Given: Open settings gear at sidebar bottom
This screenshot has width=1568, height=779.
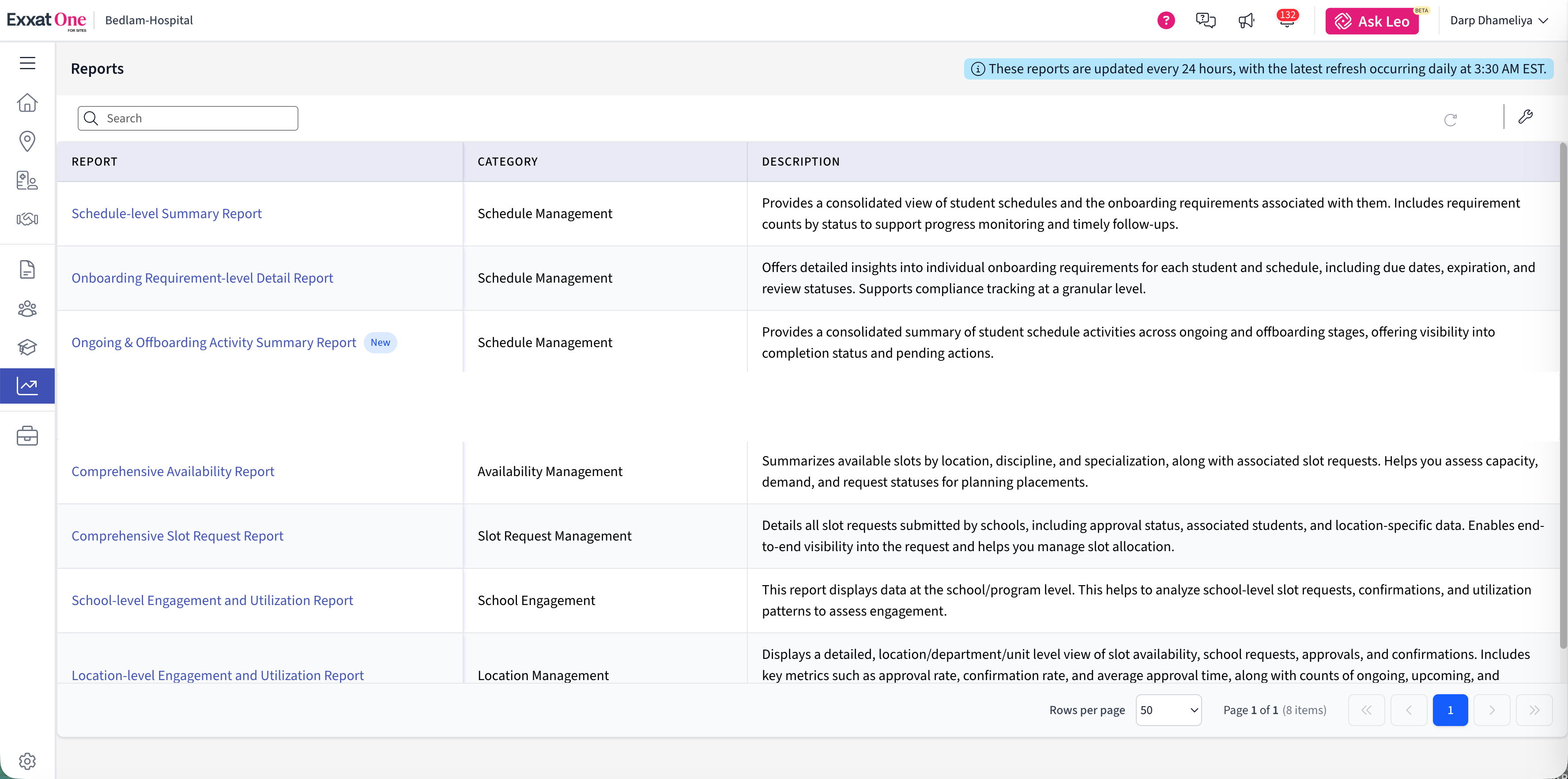Looking at the screenshot, I should click(27, 761).
